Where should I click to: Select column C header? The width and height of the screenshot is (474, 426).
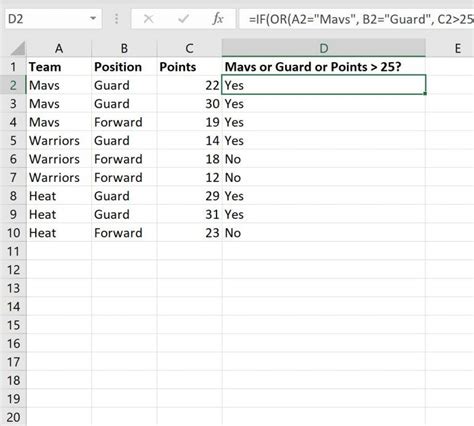pos(189,49)
